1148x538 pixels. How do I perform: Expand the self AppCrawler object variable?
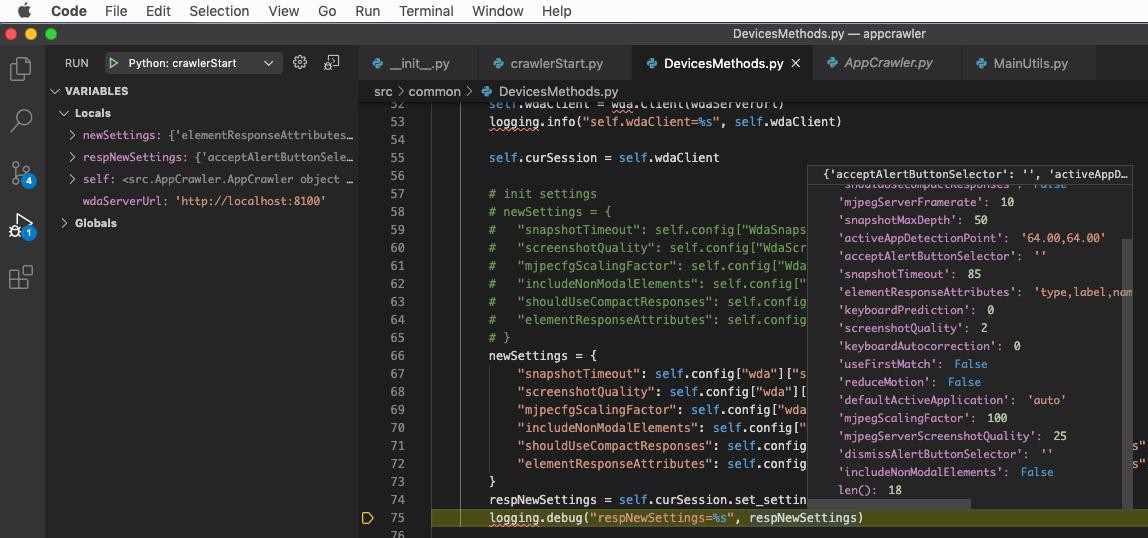pos(72,179)
